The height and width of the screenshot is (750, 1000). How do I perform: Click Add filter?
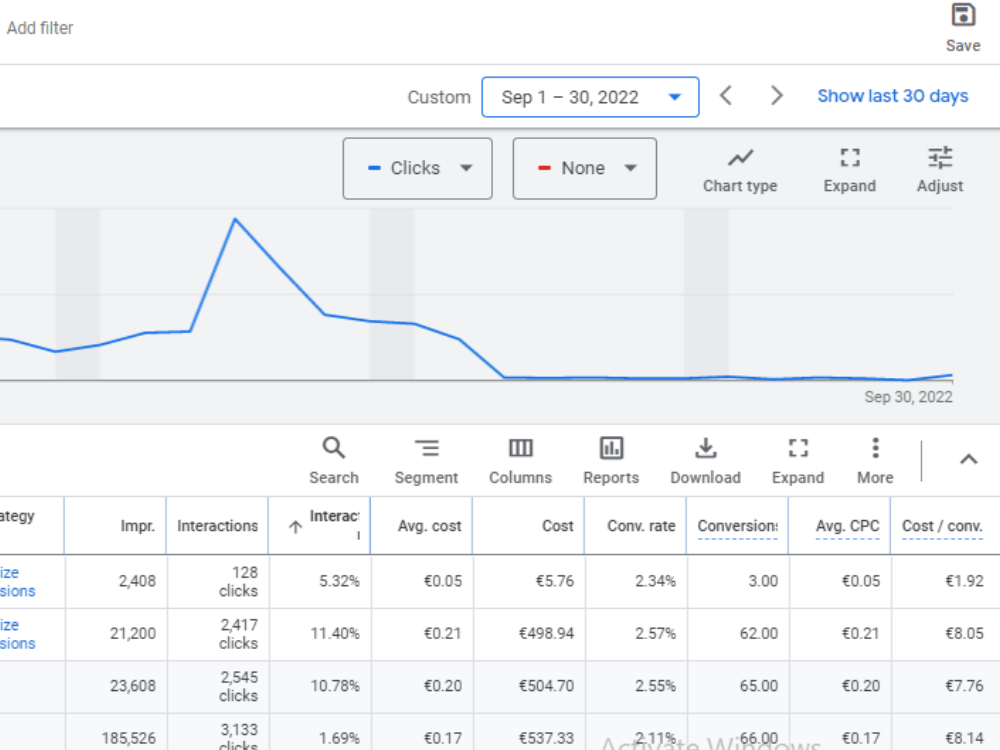click(41, 27)
